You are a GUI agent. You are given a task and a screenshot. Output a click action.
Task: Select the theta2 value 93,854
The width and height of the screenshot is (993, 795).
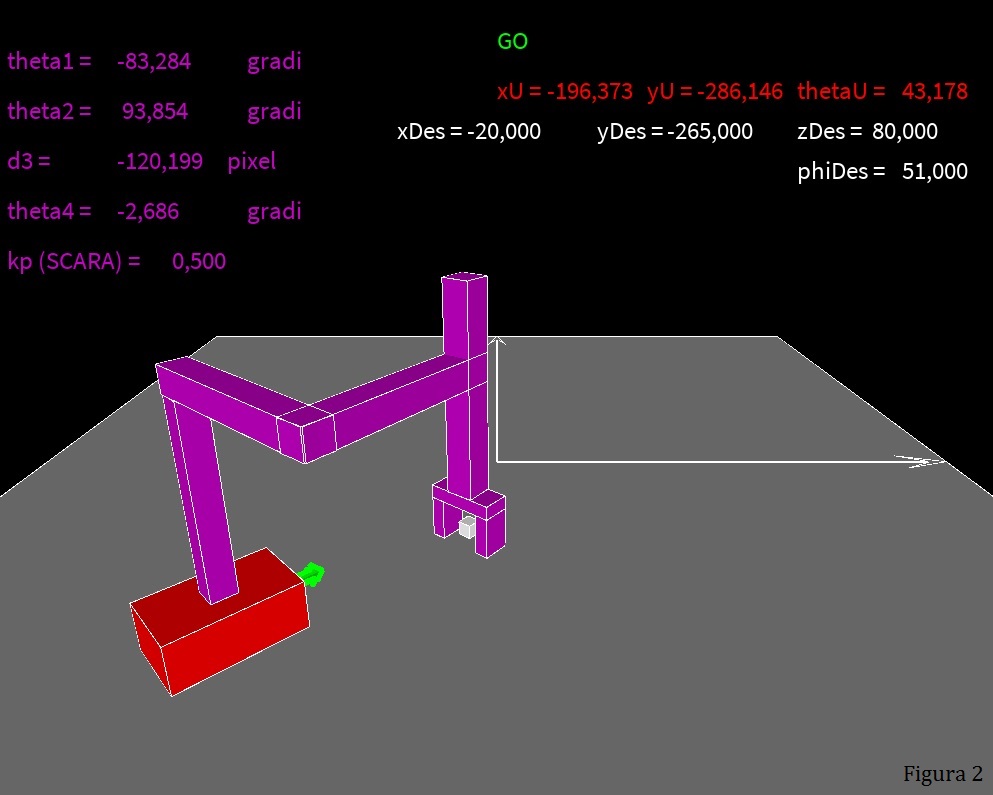coord(155,112)
